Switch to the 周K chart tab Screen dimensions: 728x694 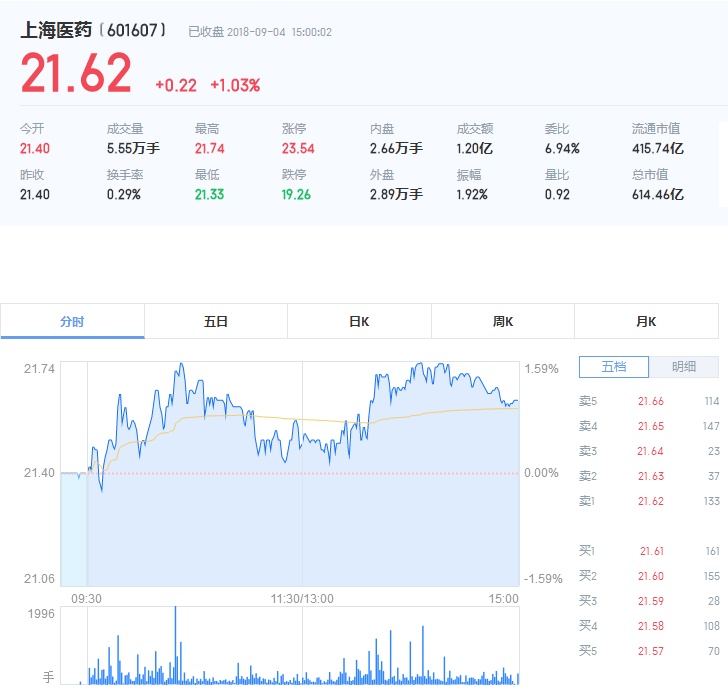(x=503, y=322)
